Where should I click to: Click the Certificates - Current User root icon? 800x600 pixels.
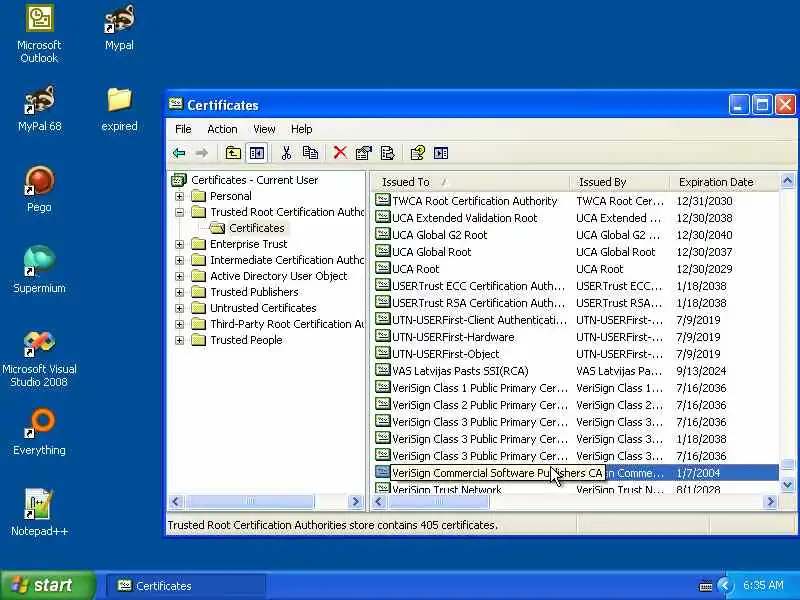pos(179,180)
